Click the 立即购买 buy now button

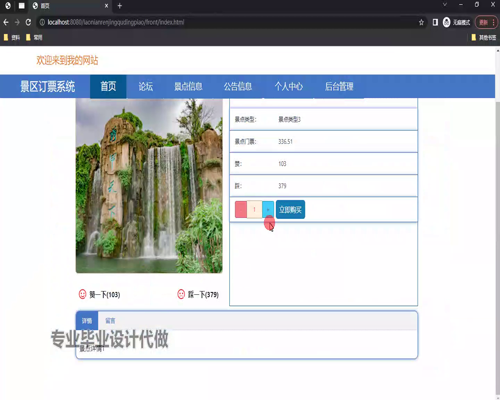[x=290, y=209]
